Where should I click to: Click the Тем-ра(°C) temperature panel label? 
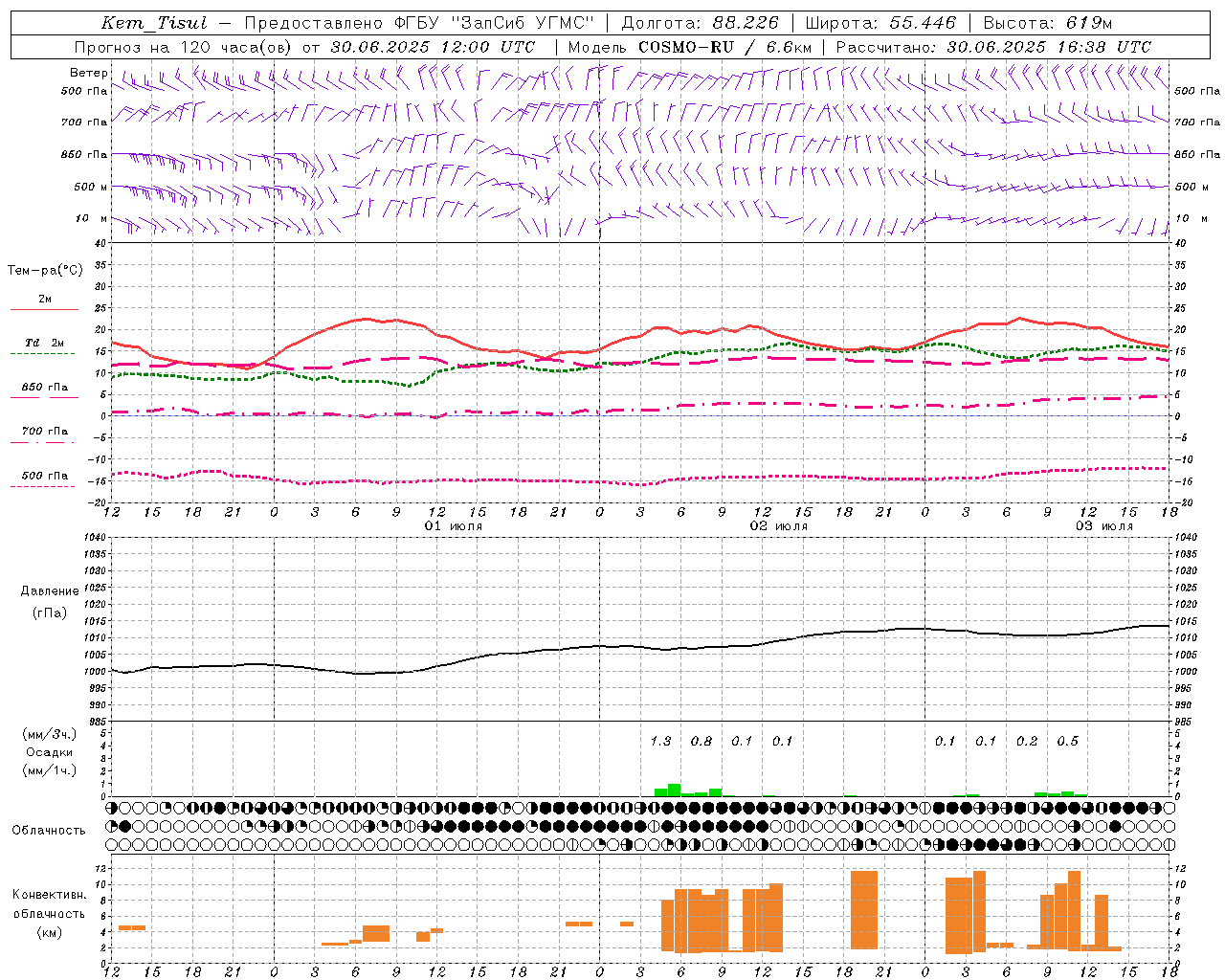(x=45, y=271)
